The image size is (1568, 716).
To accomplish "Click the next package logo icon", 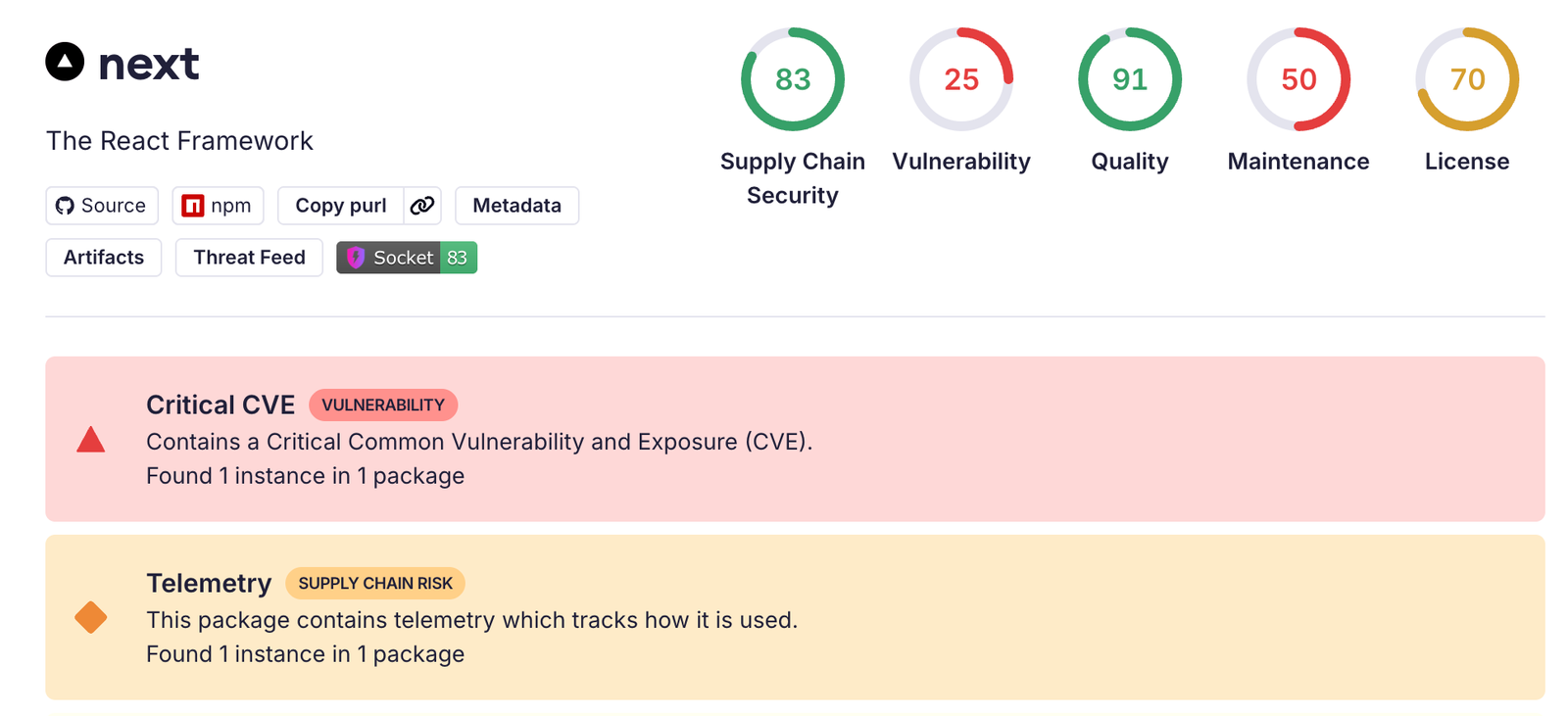I will pyautogui.click(x=65, y=62).
